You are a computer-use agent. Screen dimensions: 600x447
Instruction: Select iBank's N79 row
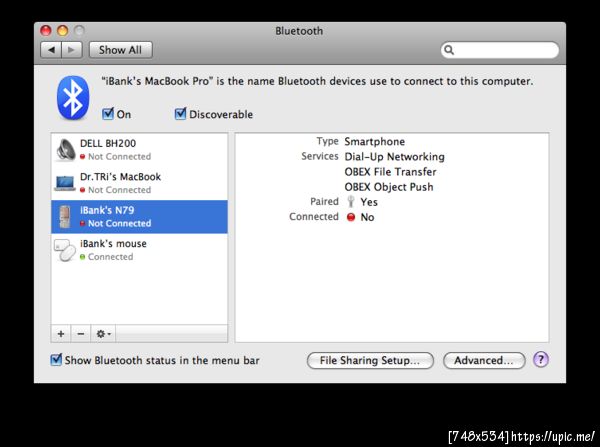coord(139,217)
